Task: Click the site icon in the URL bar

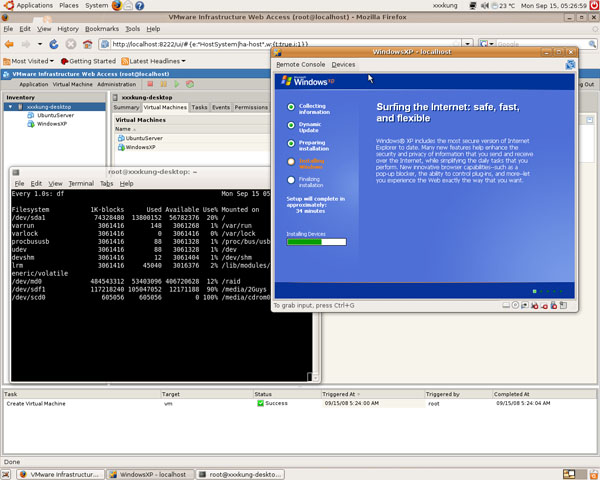Action: coord(104,44)
